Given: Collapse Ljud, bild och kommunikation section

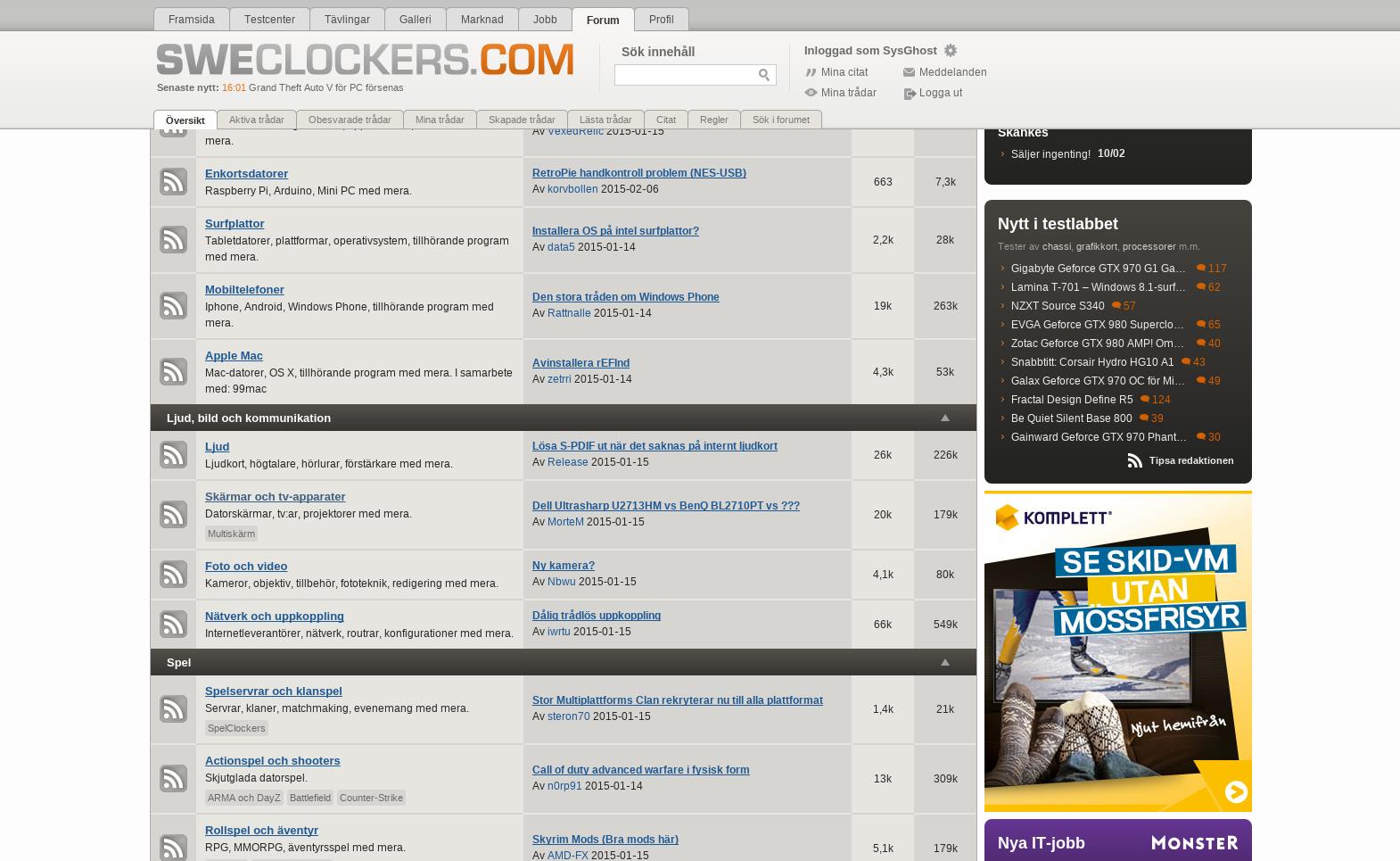Looking at the screenshot, I should (x=945, y=418).
